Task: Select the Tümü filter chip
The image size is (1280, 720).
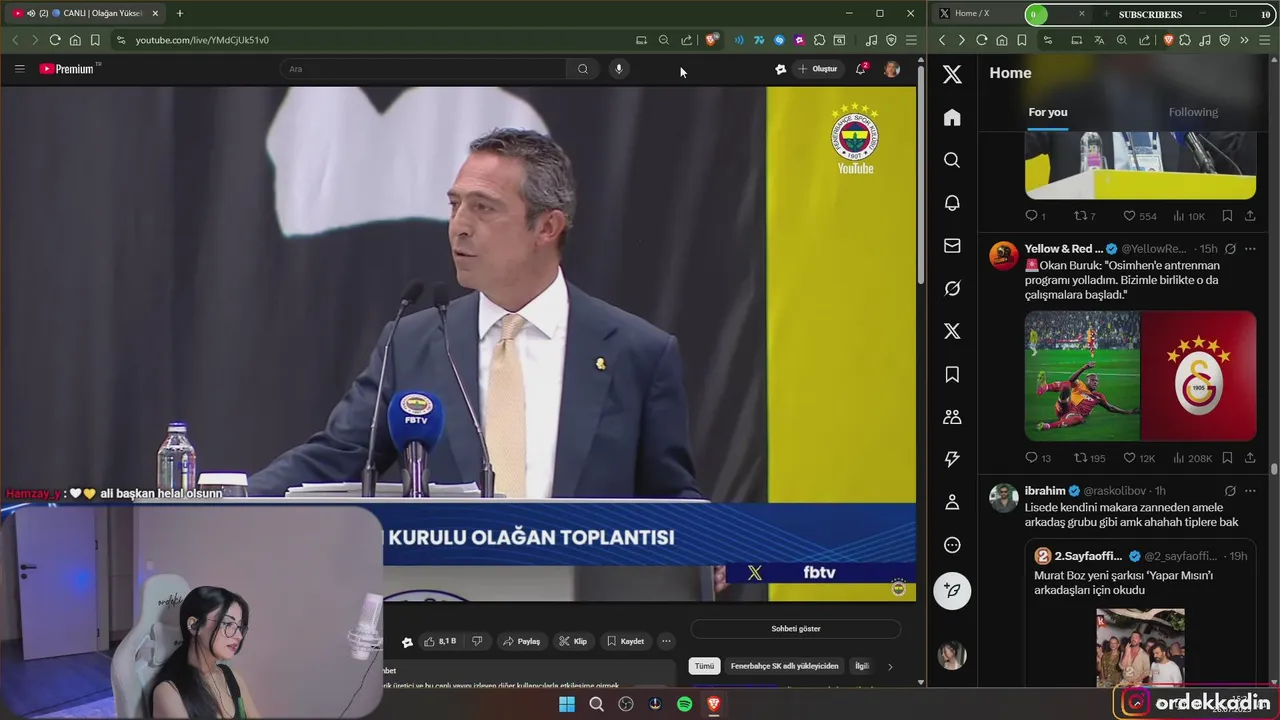Action: [705, 666]
